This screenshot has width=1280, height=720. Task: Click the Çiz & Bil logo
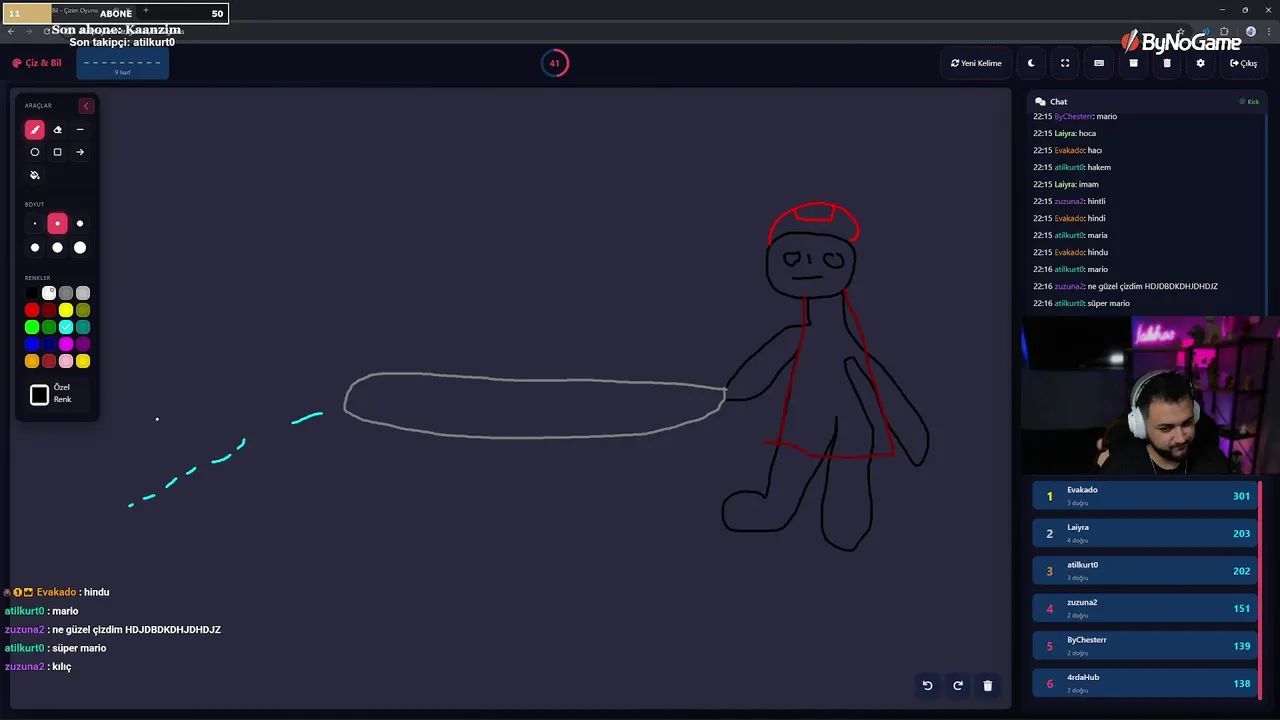(x=37, y=63)
